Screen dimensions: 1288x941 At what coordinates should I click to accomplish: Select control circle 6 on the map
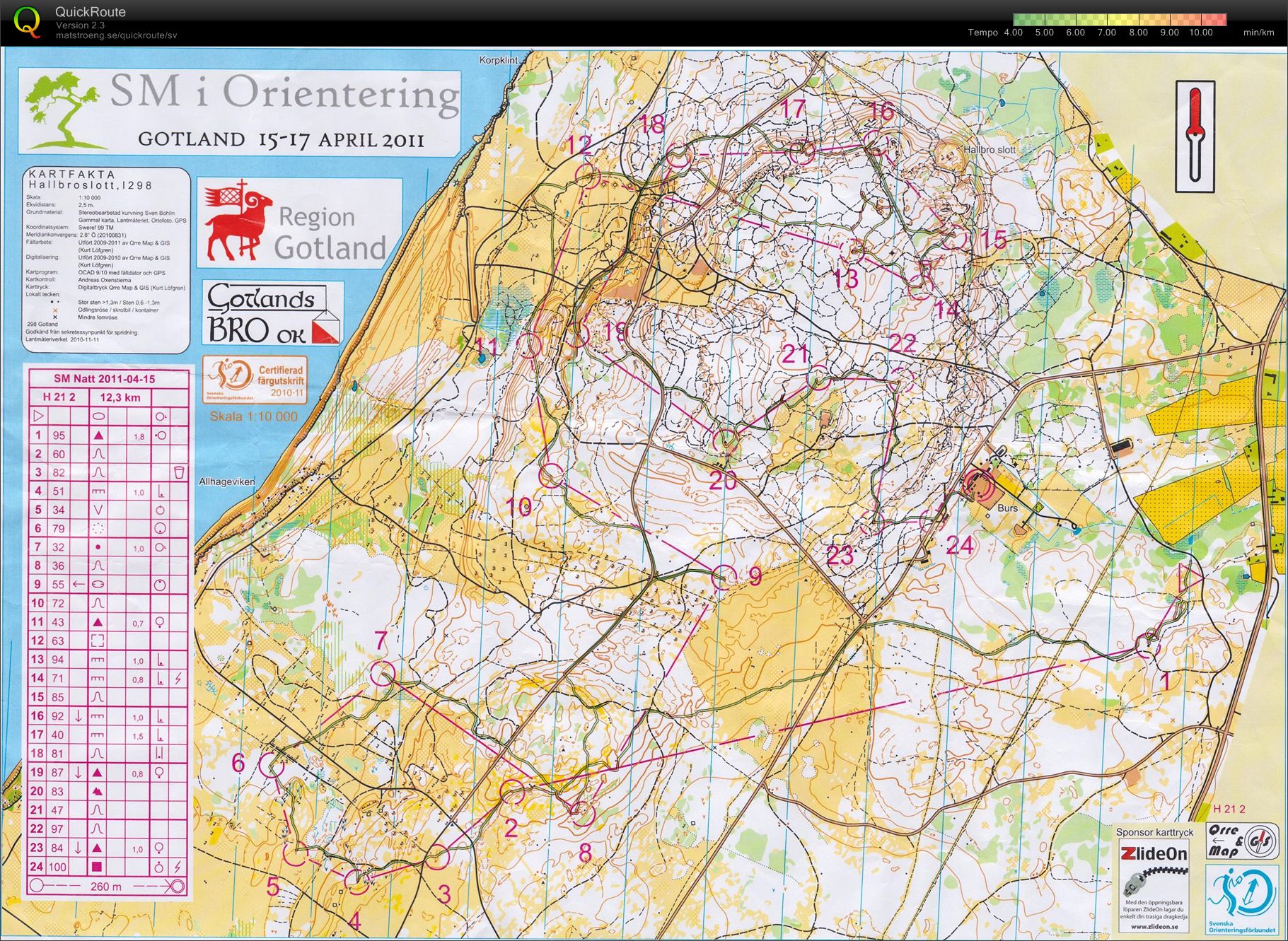[x=272, y=765]
